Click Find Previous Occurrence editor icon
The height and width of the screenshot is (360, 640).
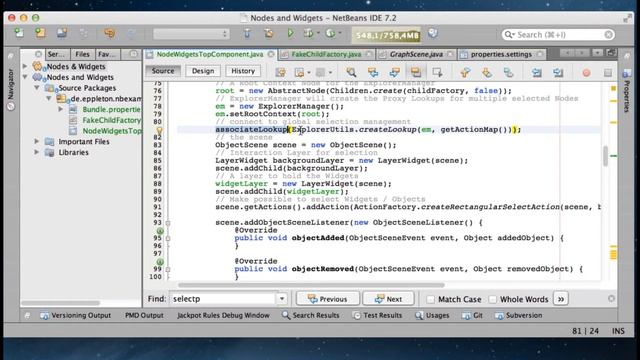(x=373, y=73)
